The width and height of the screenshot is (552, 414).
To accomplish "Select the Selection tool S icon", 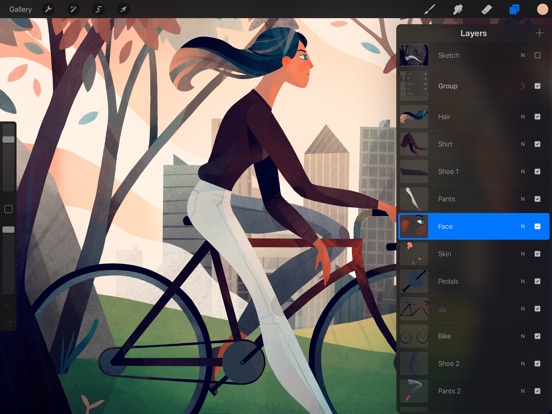I will click(98, 9).
